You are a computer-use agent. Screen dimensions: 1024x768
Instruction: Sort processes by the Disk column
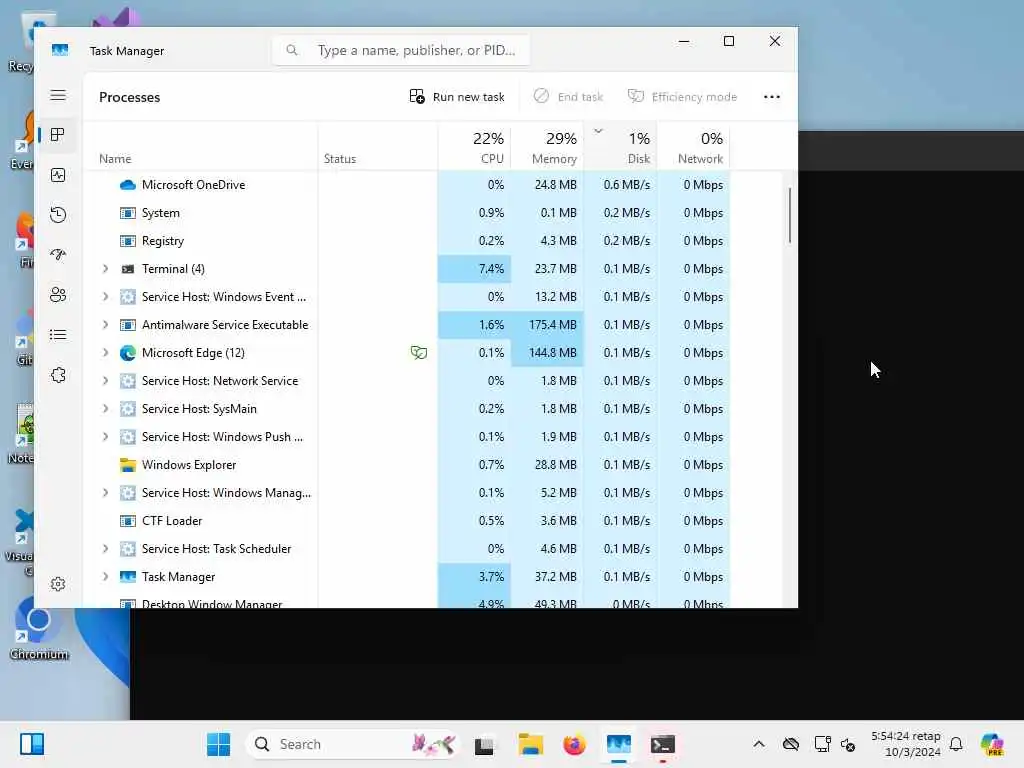620,148
